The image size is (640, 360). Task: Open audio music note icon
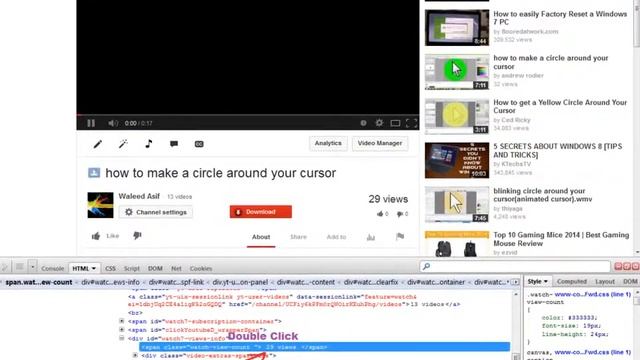149,144
